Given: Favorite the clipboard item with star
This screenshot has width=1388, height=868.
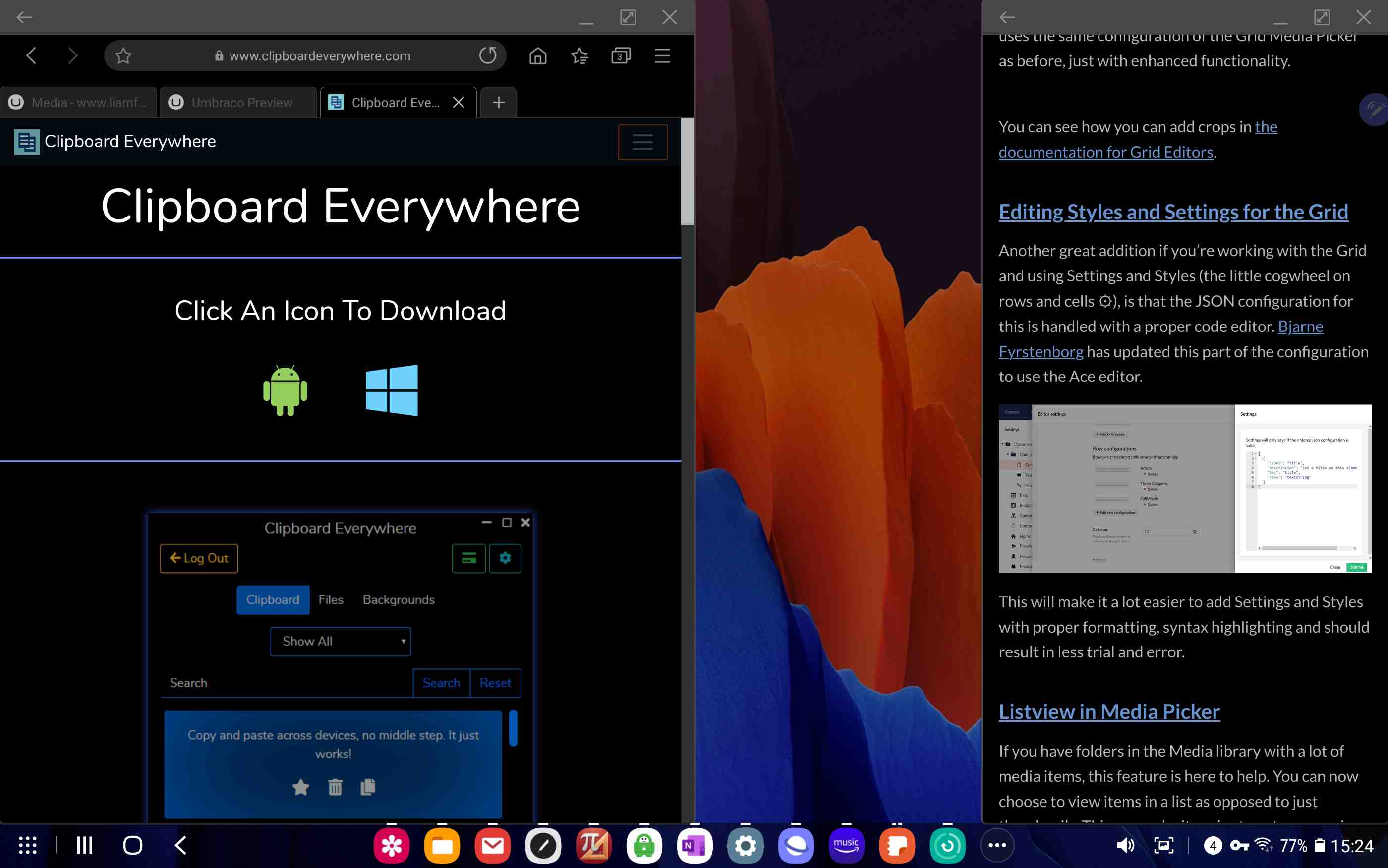Looking at the screenshot, I should click(x=300, y=787).
